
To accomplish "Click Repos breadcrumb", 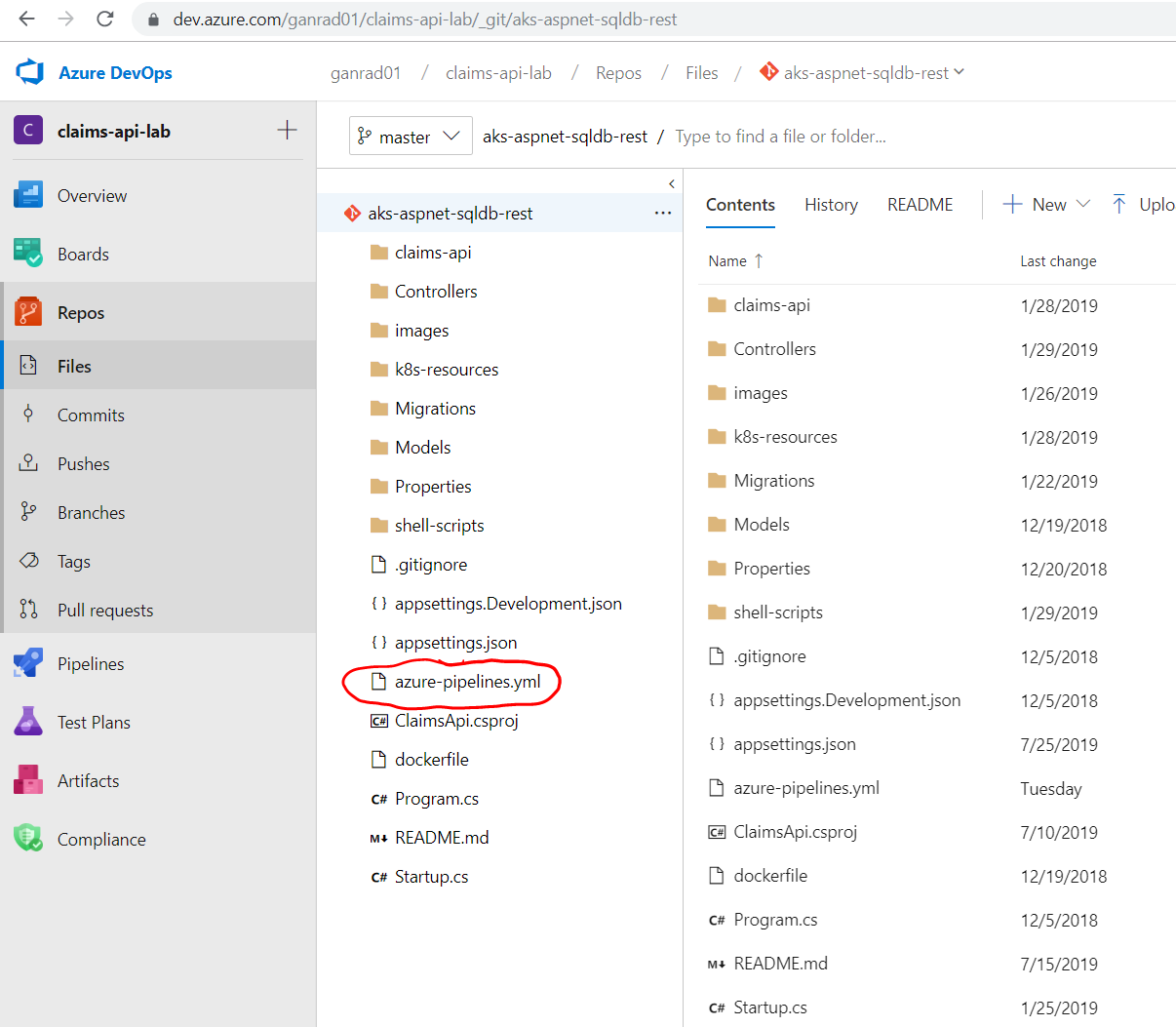I will point(618,73).
